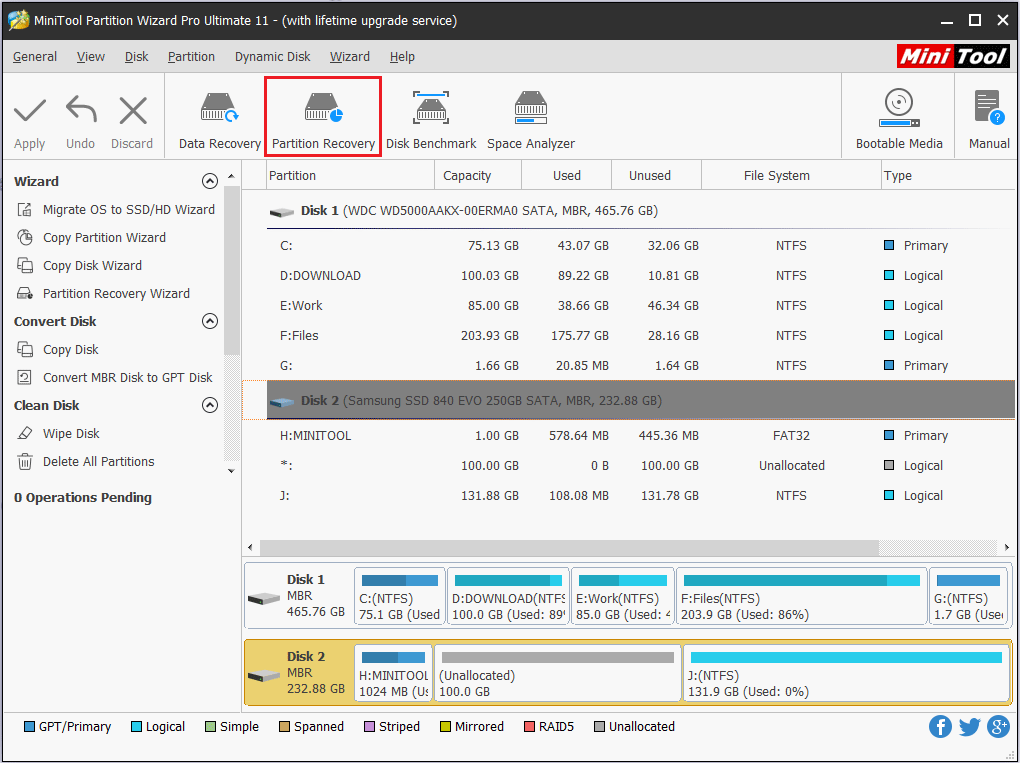Launch Copy Disk Wizard link

92,265
